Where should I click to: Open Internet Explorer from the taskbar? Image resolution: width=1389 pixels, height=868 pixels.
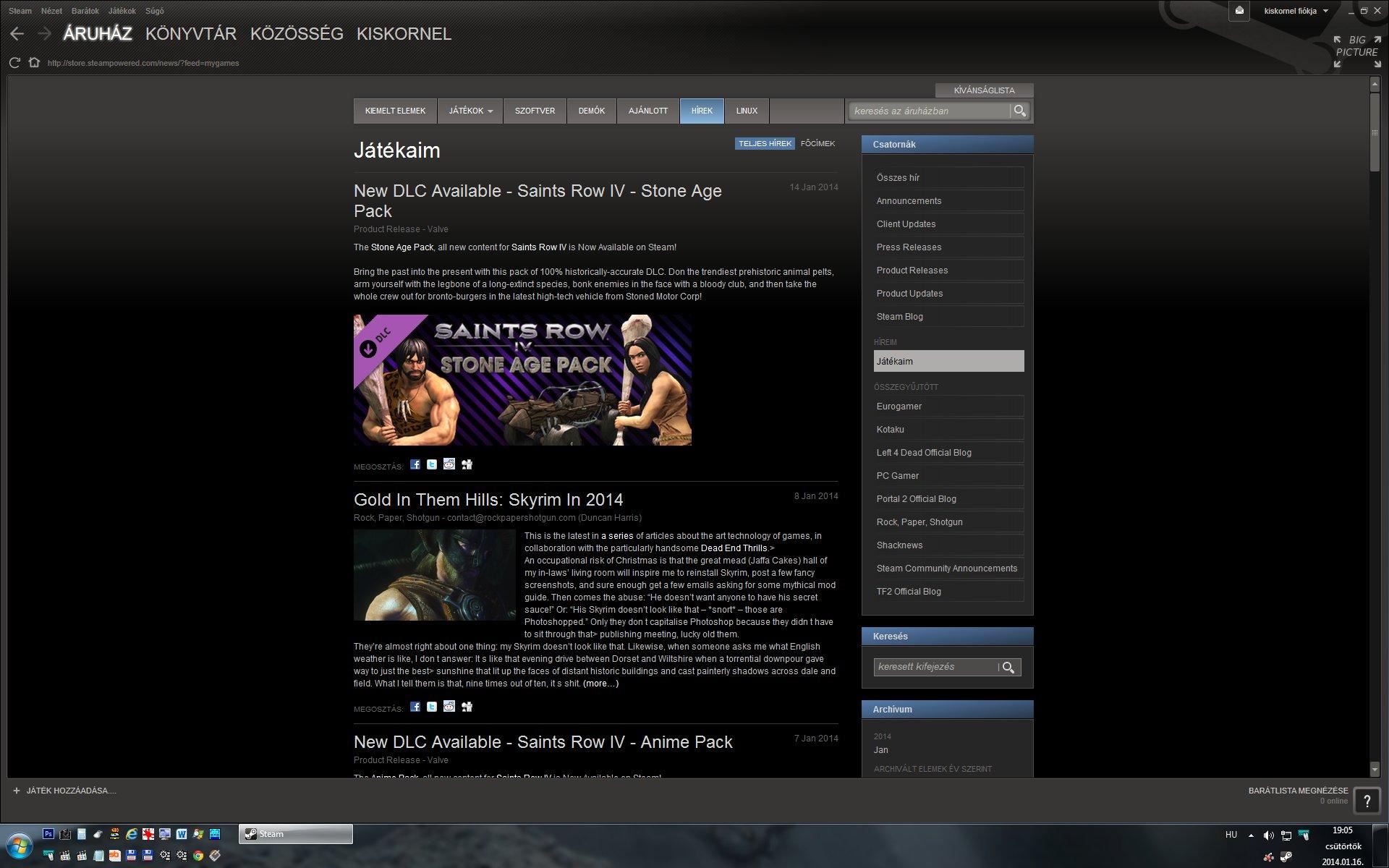(x=132, y=834)
